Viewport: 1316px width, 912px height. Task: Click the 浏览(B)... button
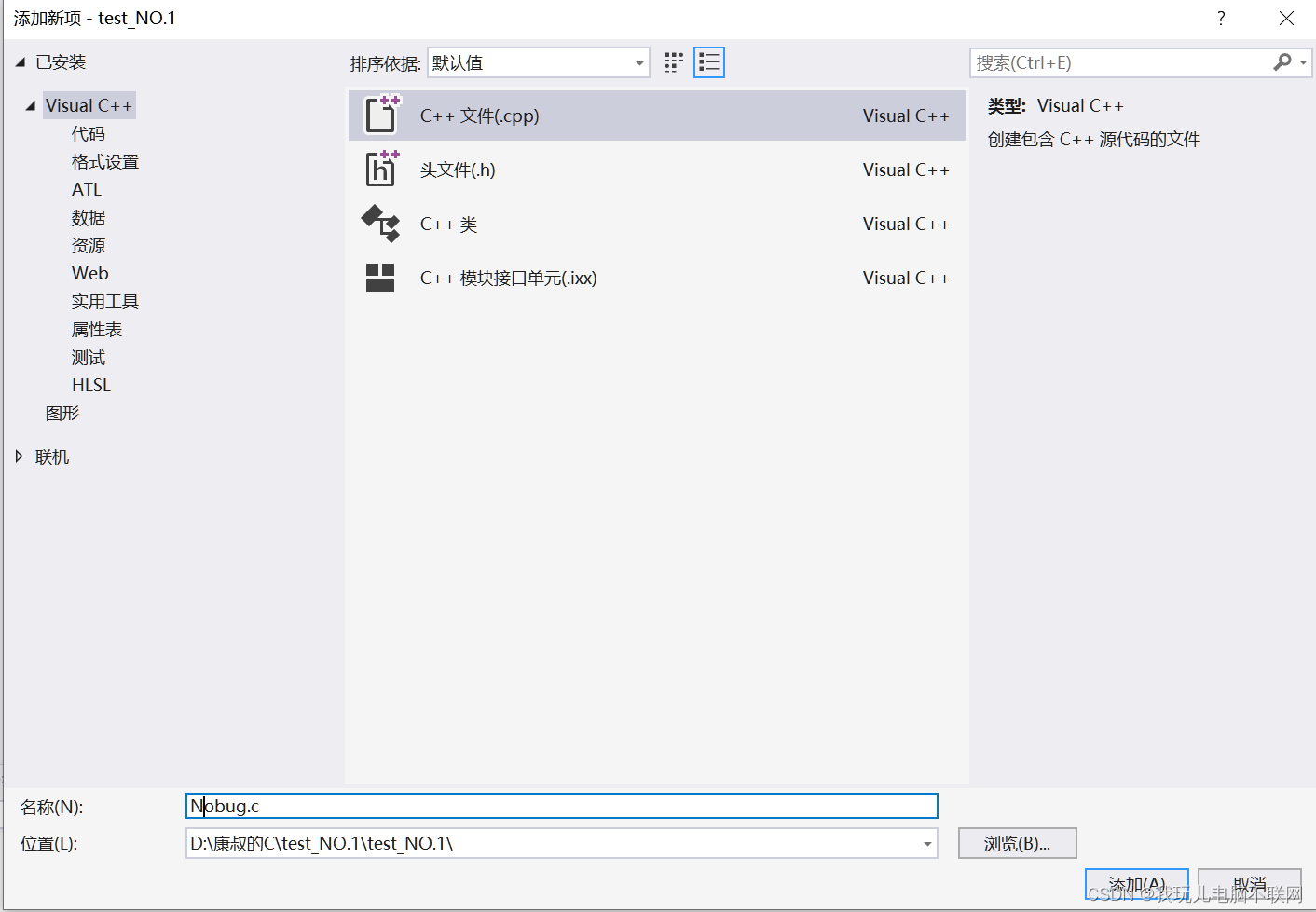[1018, 844]
